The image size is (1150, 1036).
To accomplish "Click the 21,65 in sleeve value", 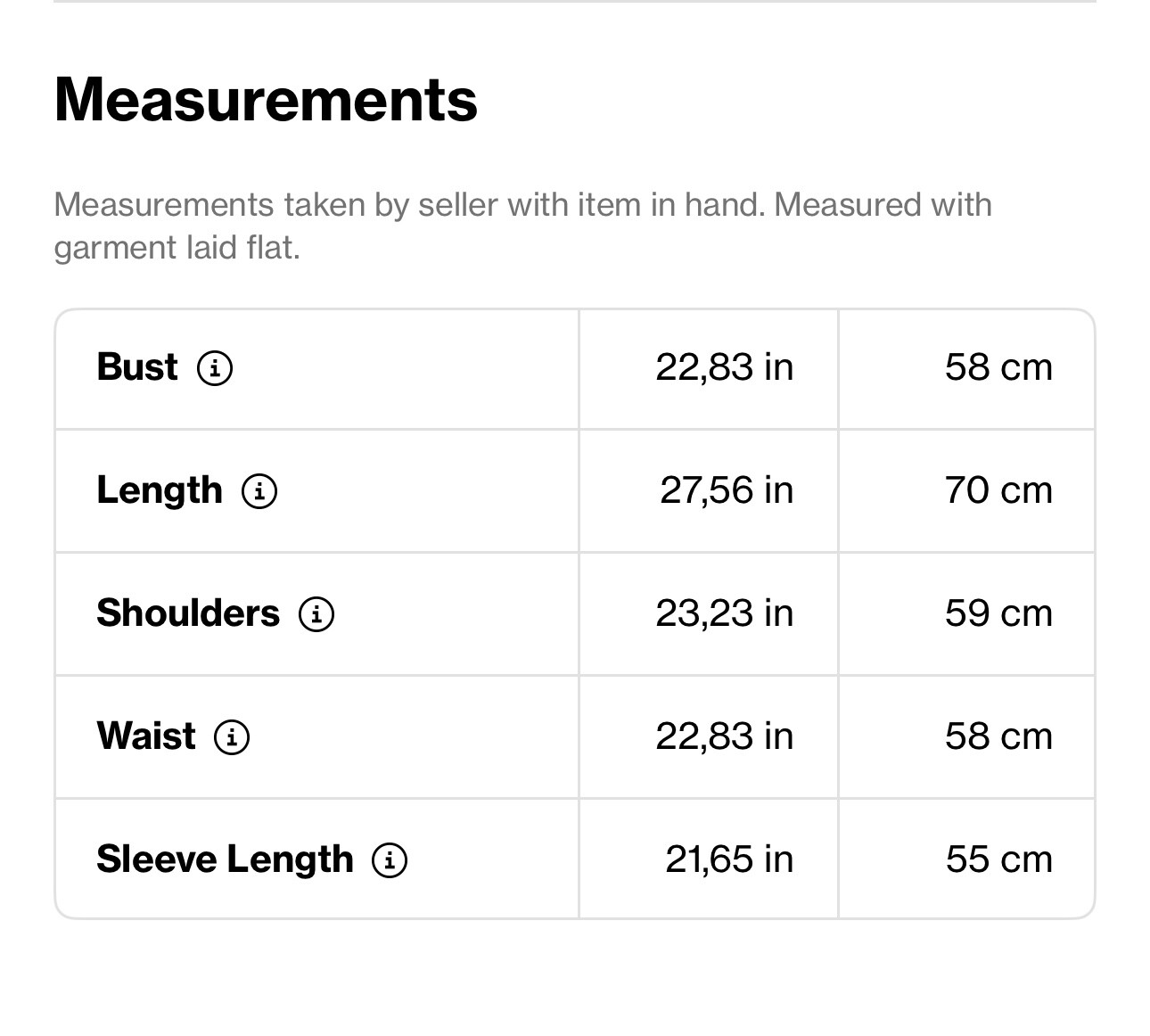I will pyautogui.click(x=729, y=859).
